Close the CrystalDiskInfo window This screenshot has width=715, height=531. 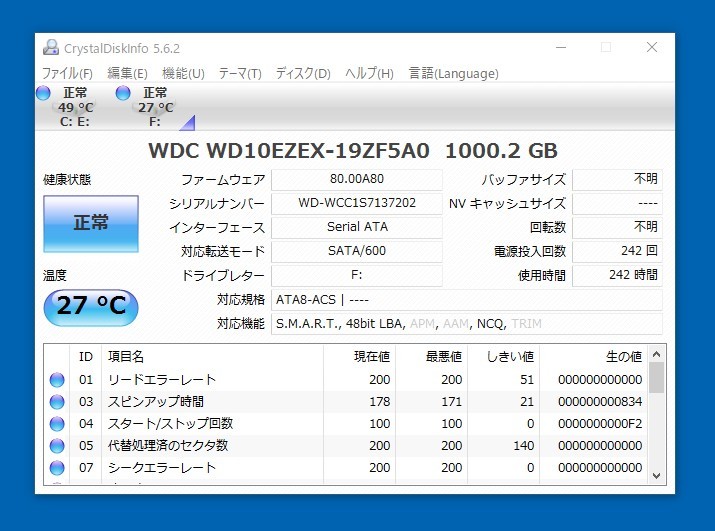click(x=652, y=47)
